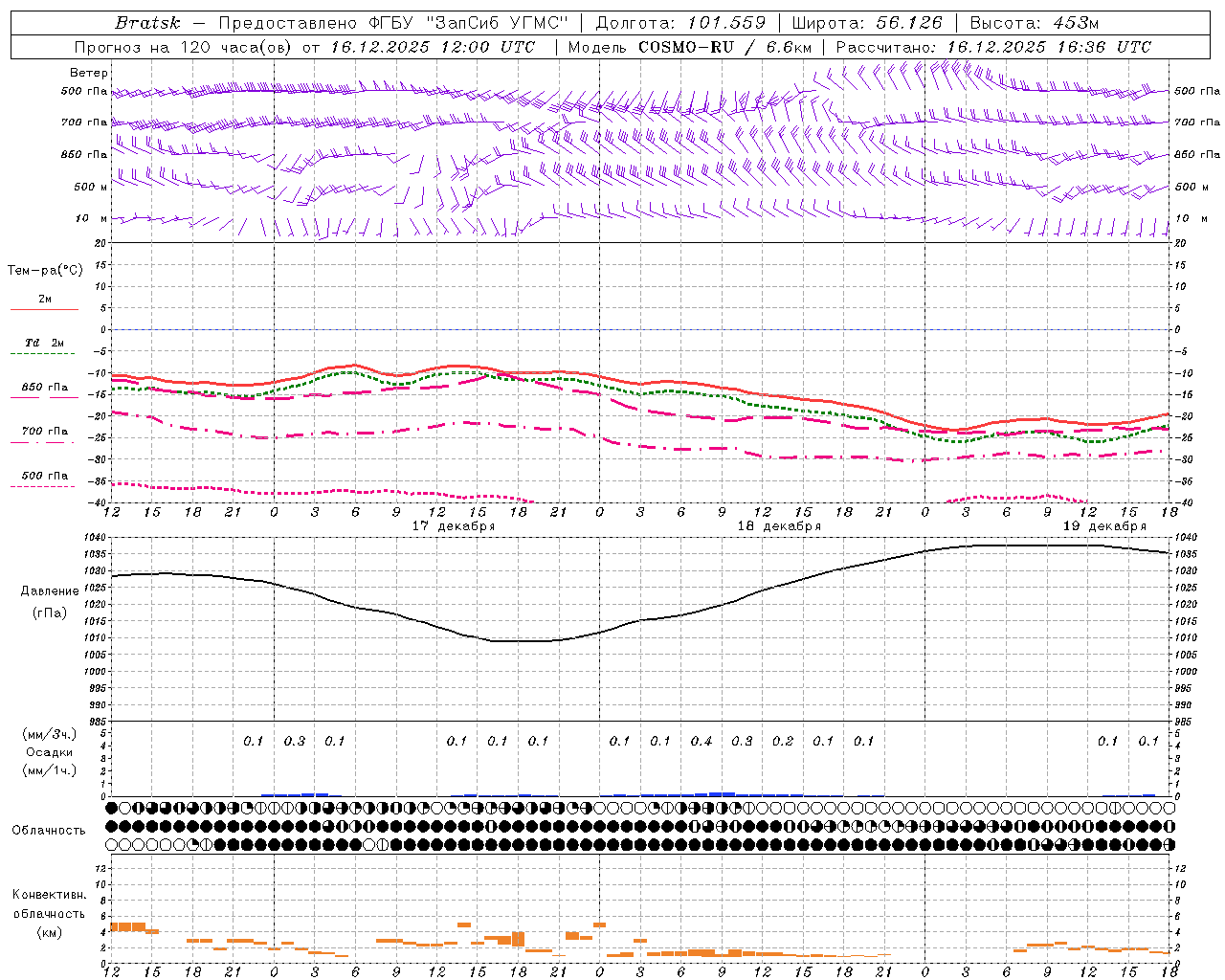Click the "Давление" pressure panel label
This screenshot has width=1225, height=980.
[x=50, y=591]
